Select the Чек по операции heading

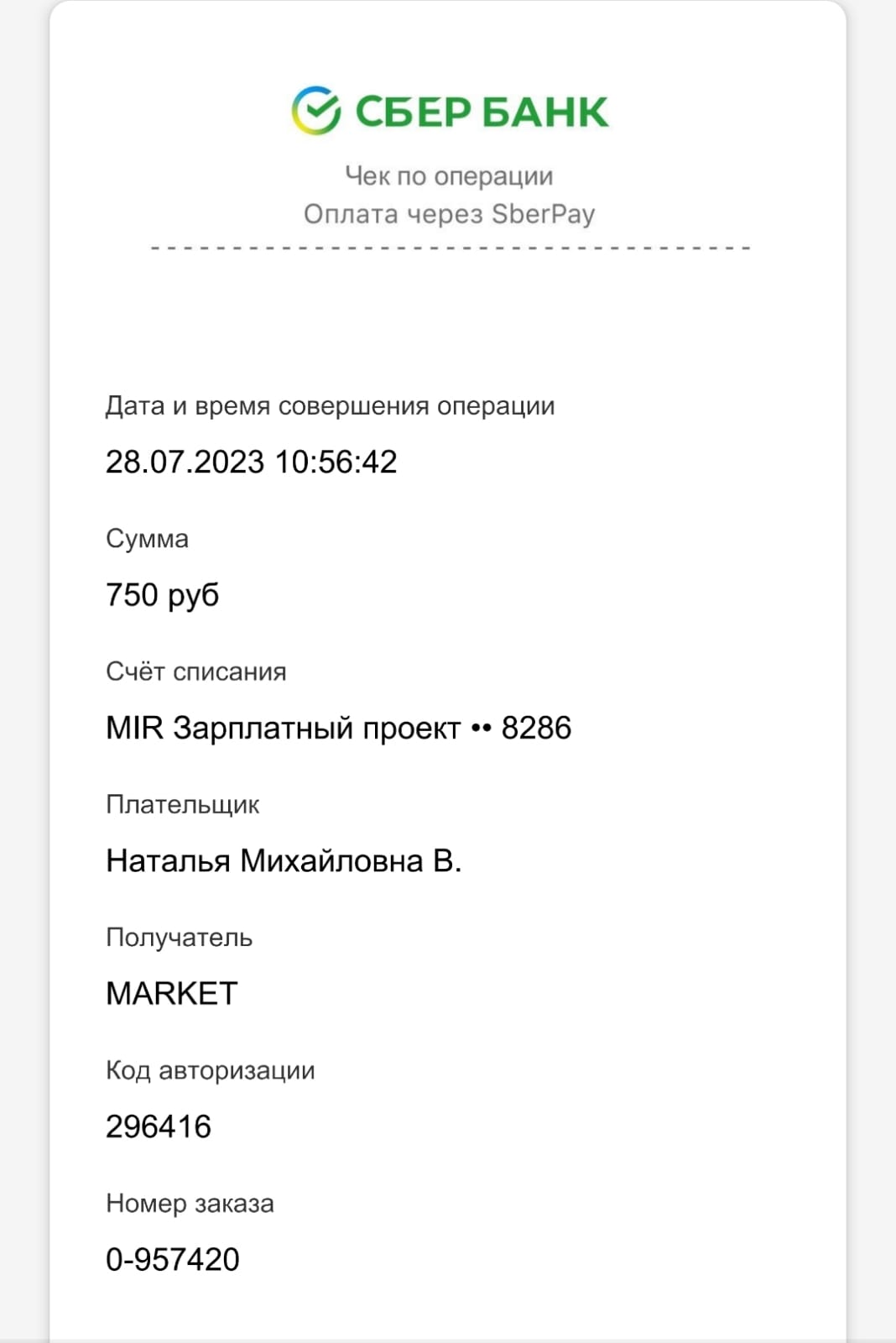click(x=449, y=176)
